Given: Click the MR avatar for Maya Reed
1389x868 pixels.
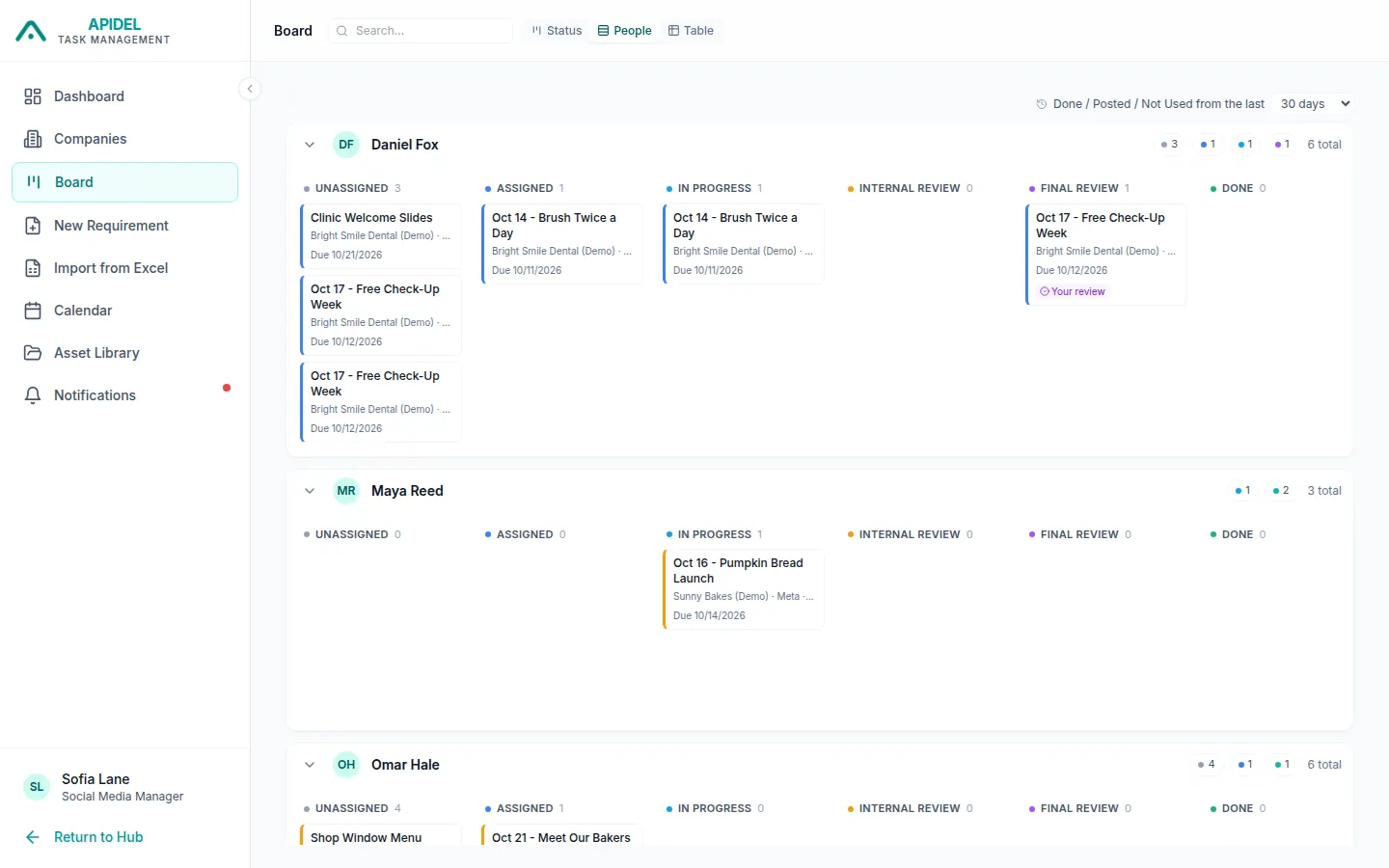Looking at the screenshot, I should tap(346, 491).
